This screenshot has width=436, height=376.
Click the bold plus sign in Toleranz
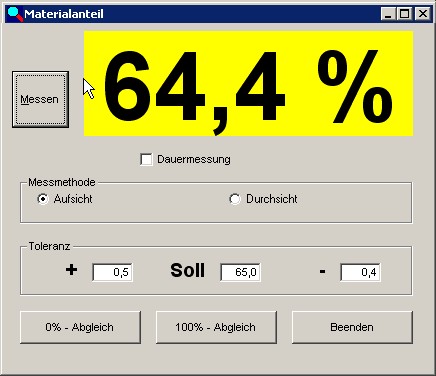point(72,270)
